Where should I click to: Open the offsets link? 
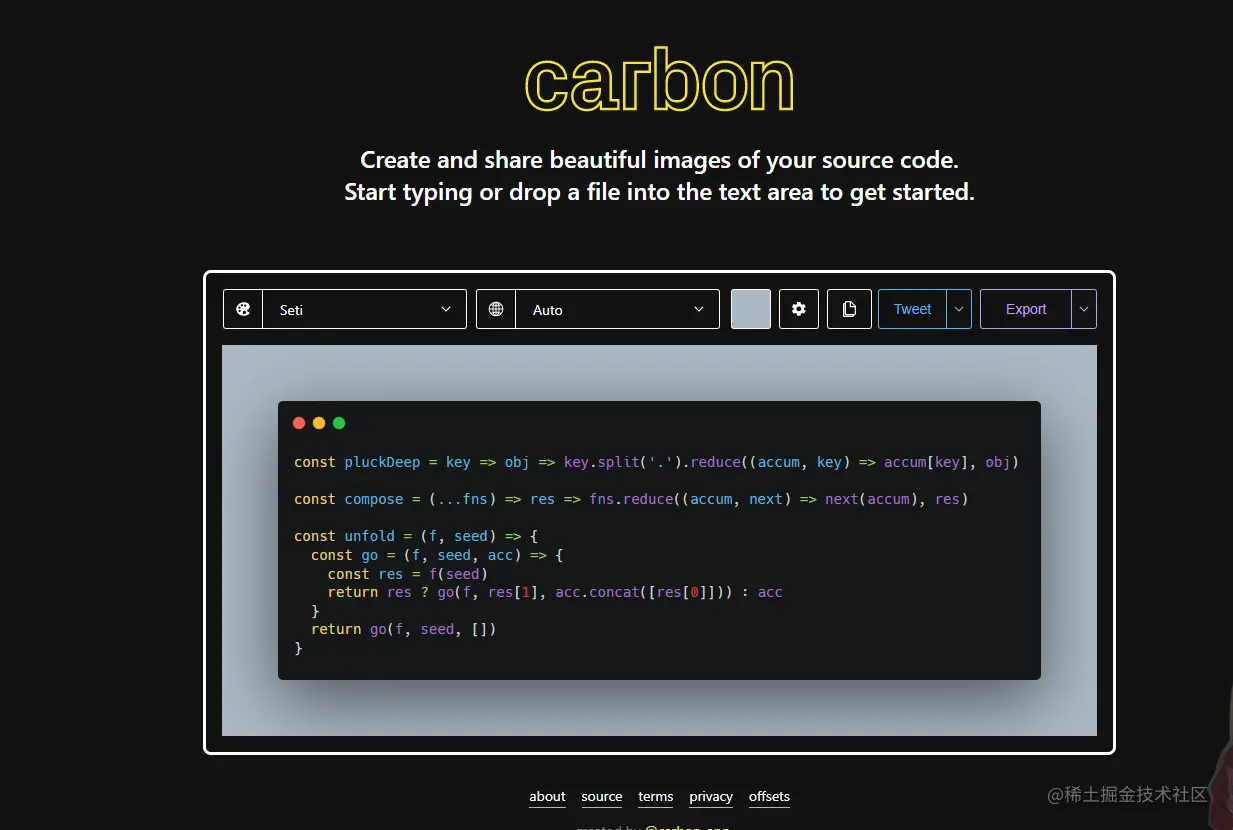click(x=769, y=797)
